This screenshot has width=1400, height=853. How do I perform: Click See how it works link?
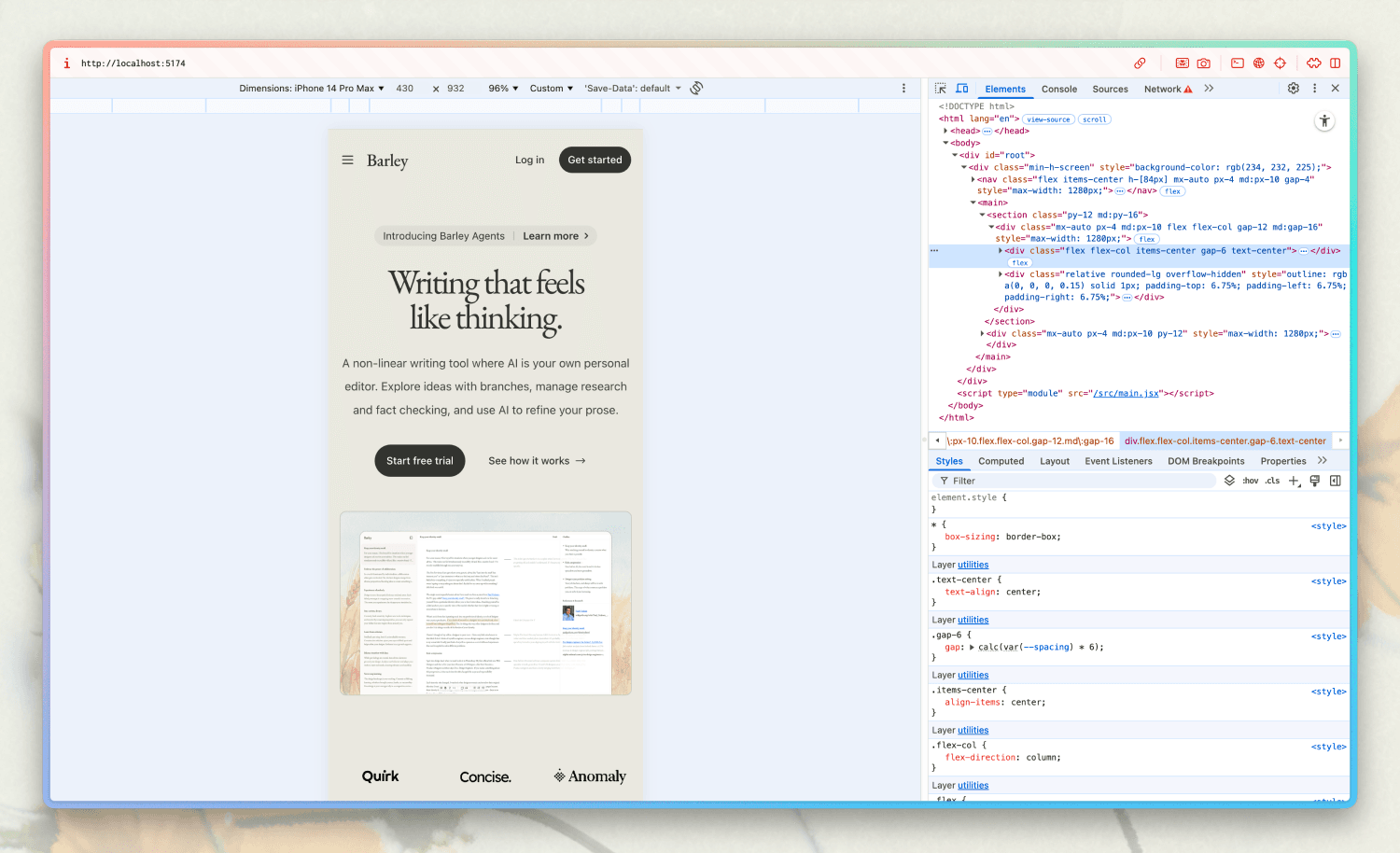[537, 461]
